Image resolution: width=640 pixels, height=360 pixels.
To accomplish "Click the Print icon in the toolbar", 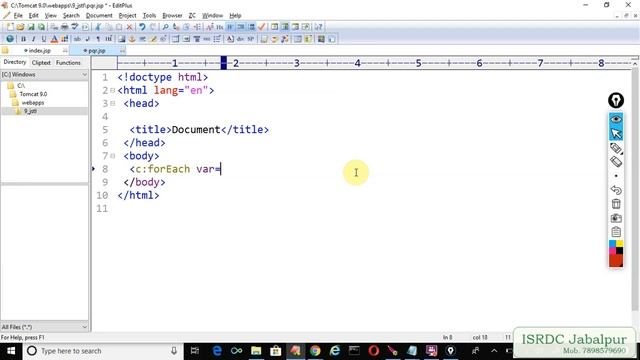I will 64,27.
